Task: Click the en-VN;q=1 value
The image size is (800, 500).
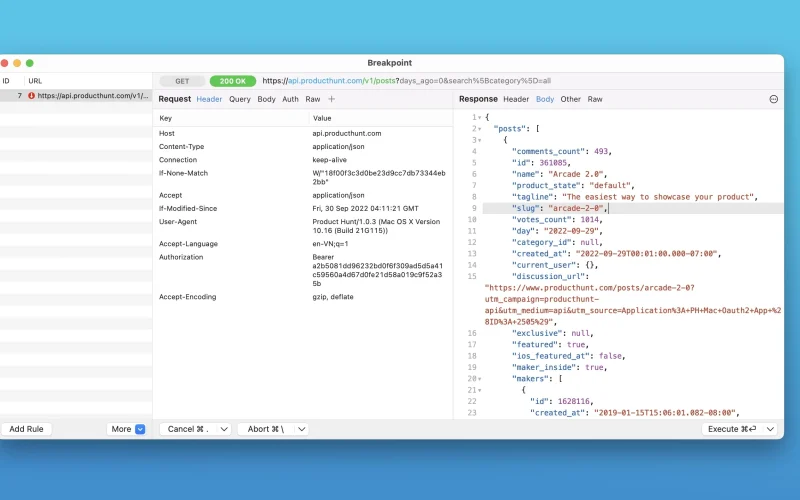Action: 330,243
